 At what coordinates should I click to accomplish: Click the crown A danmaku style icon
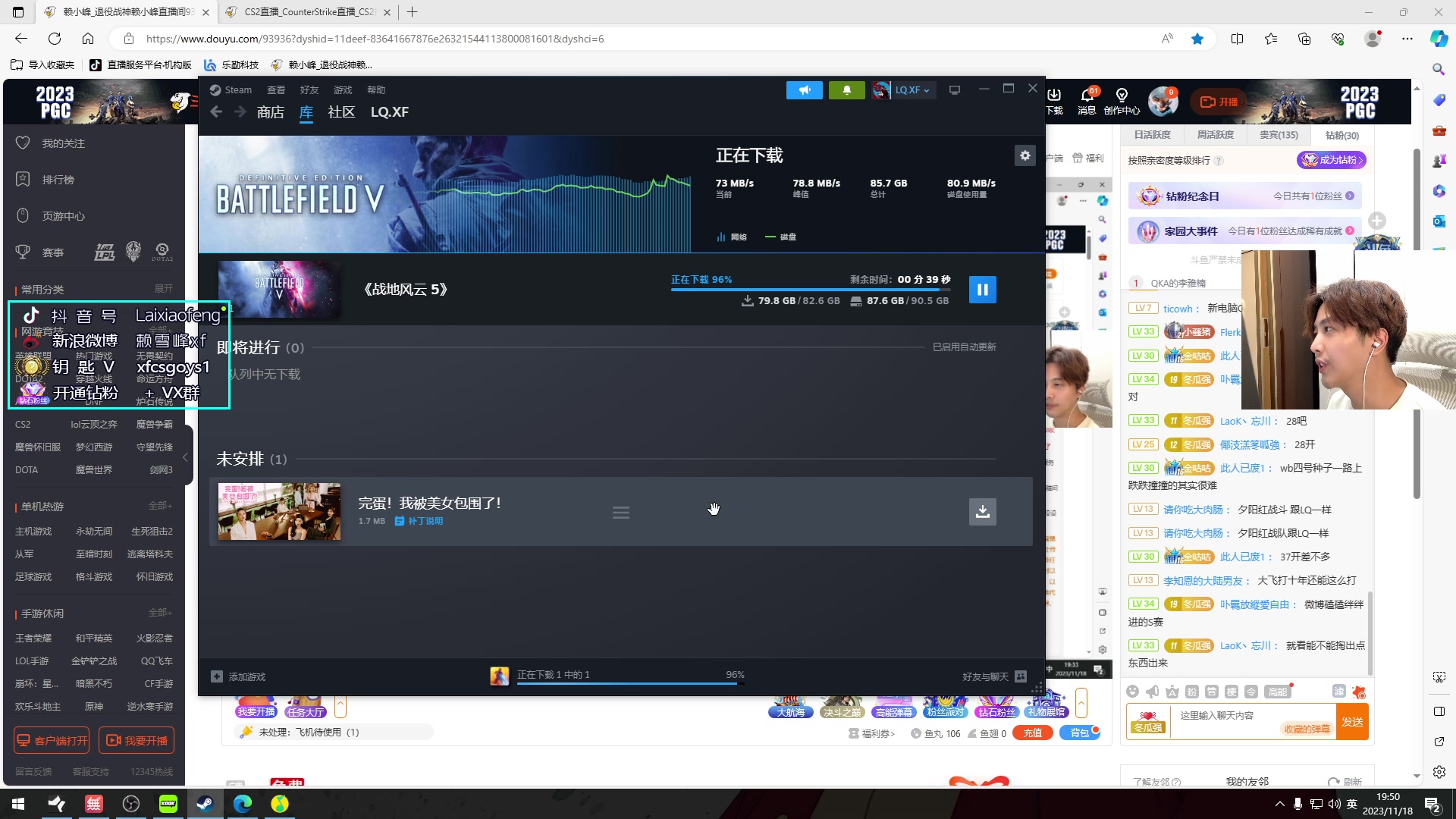point(1172,692)
